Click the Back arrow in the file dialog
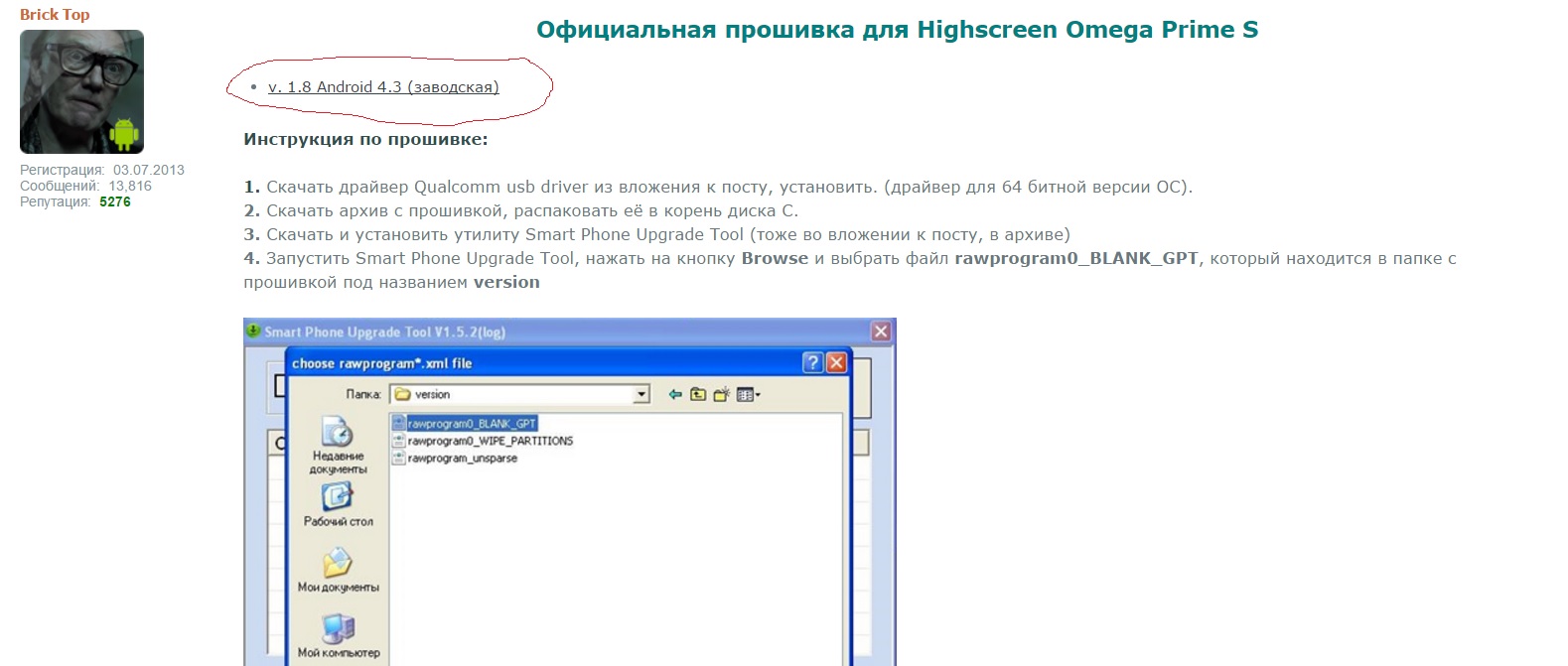Viewport: 1568px width, 666px height. tap(675, 395)
